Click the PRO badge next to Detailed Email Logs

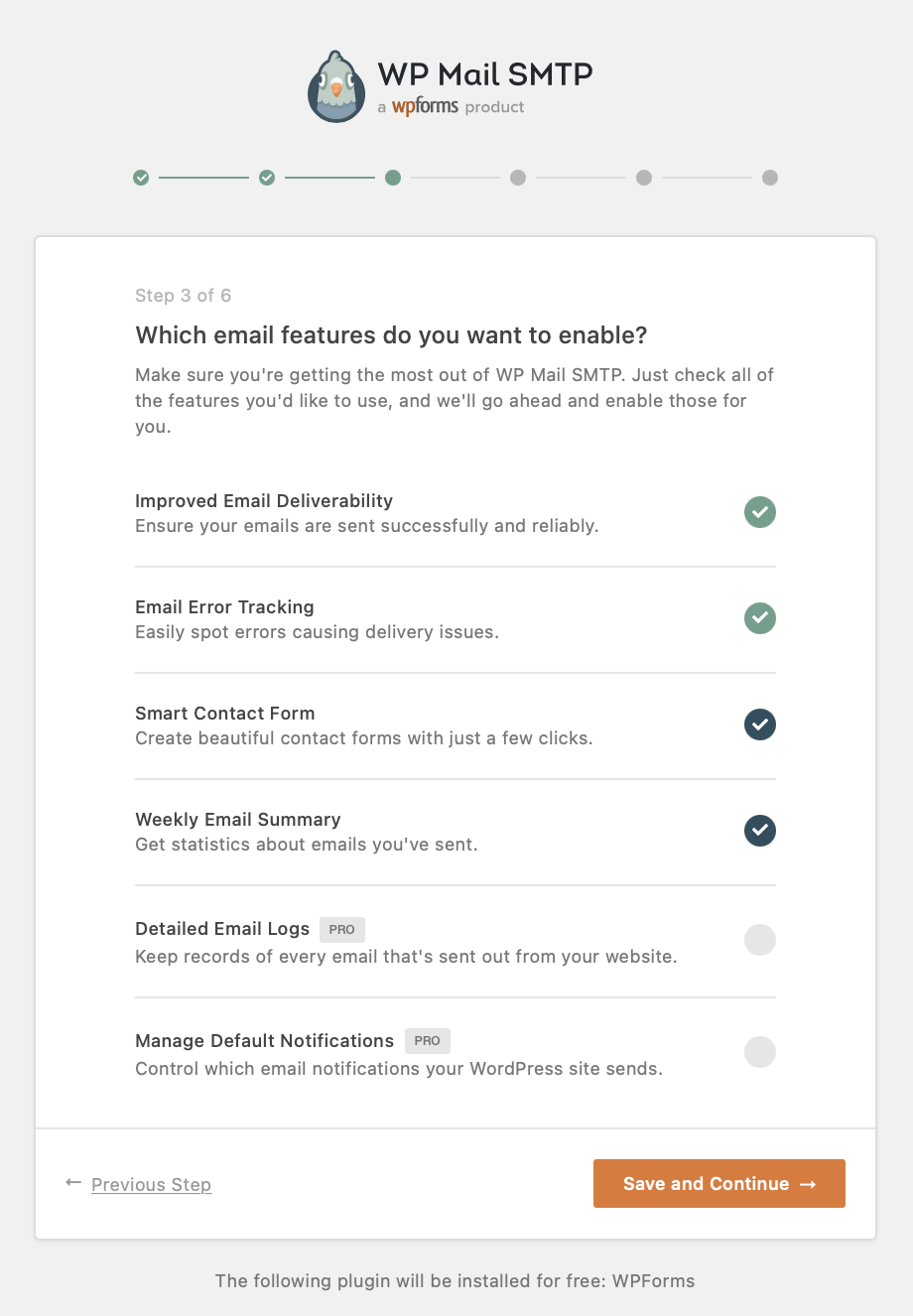(340, 929)
